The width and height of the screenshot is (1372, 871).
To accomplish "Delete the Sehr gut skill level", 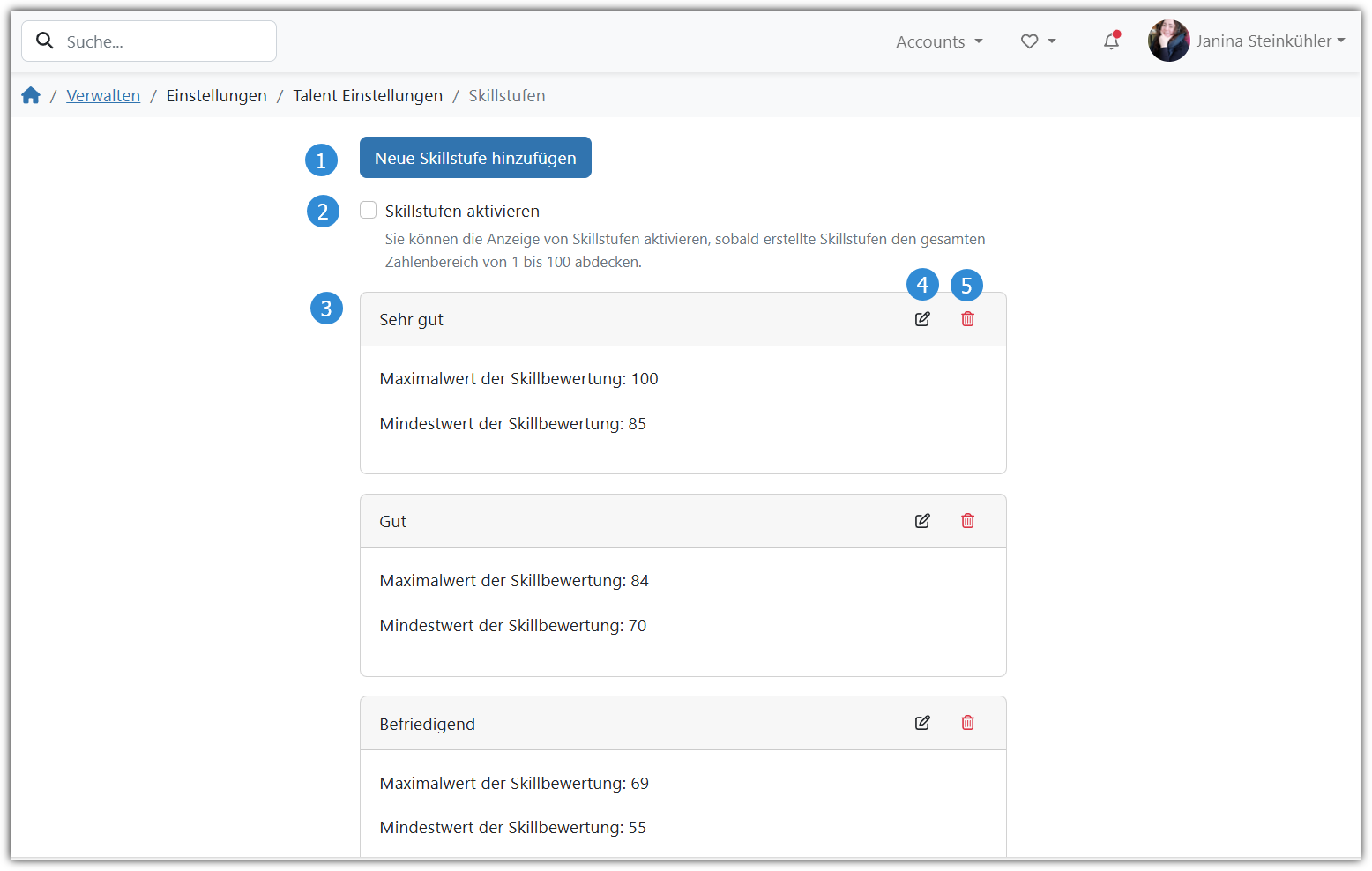I will [x=967, y=319].
